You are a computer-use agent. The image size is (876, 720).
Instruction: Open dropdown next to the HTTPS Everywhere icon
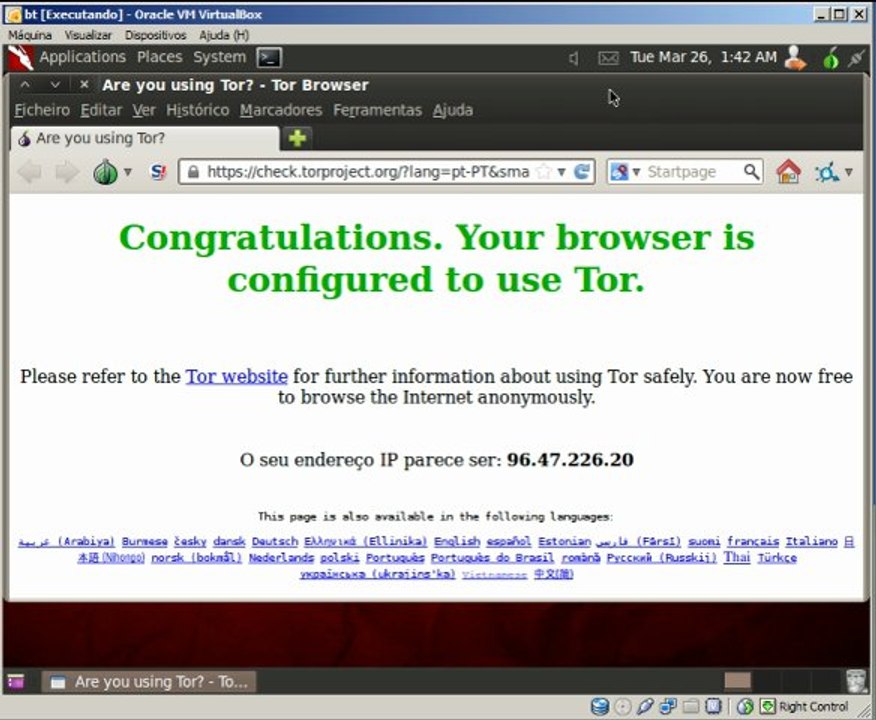pyautogui.click(x=849, y=172)
